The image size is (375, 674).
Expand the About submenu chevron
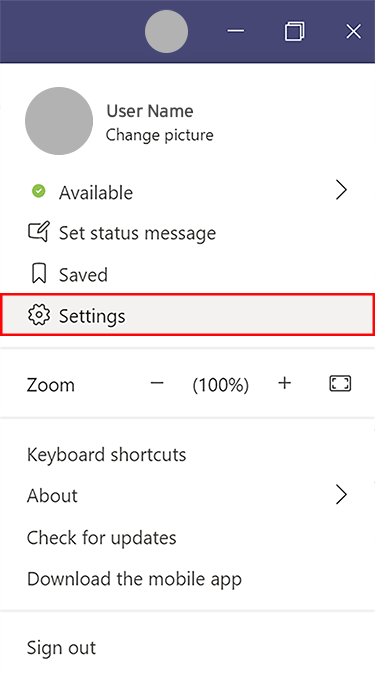click(341, 495)
